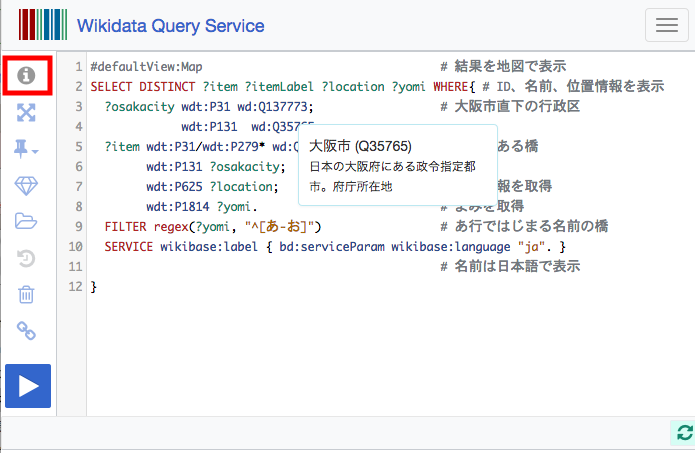The height and width of the screenshot is (453, 695).
Task: Click wd:Q137773 entity in line 3
Action: [275, 107]
